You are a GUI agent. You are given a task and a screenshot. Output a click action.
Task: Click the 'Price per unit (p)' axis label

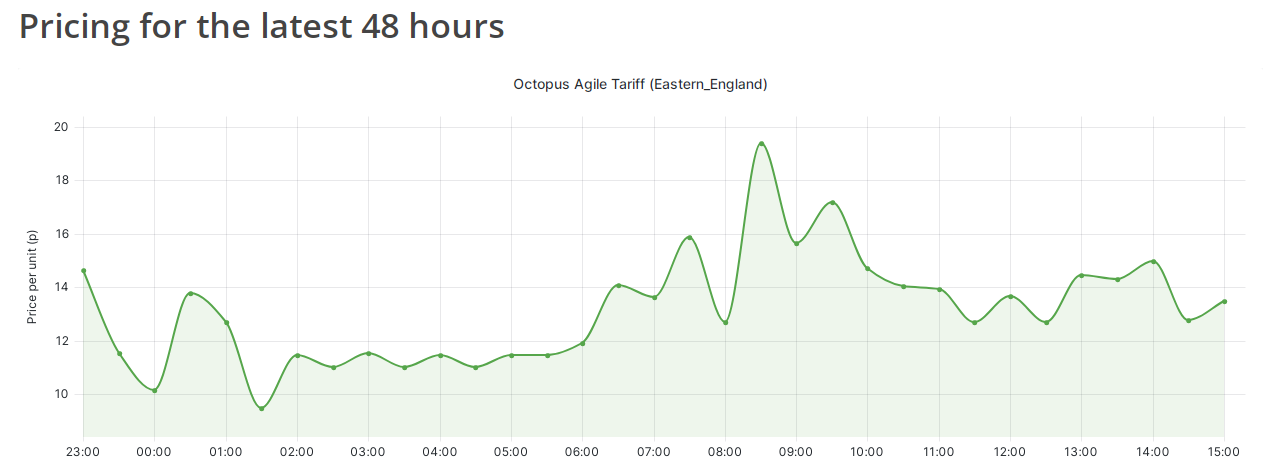(32, 276)
